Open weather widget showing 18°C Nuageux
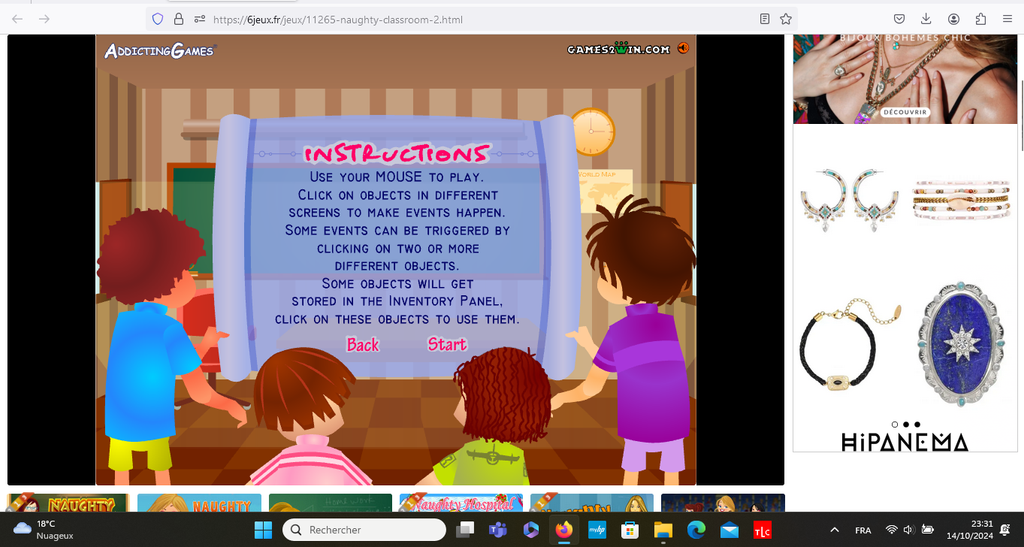Viewport: 1024px width, 547px height. [43, 529]
